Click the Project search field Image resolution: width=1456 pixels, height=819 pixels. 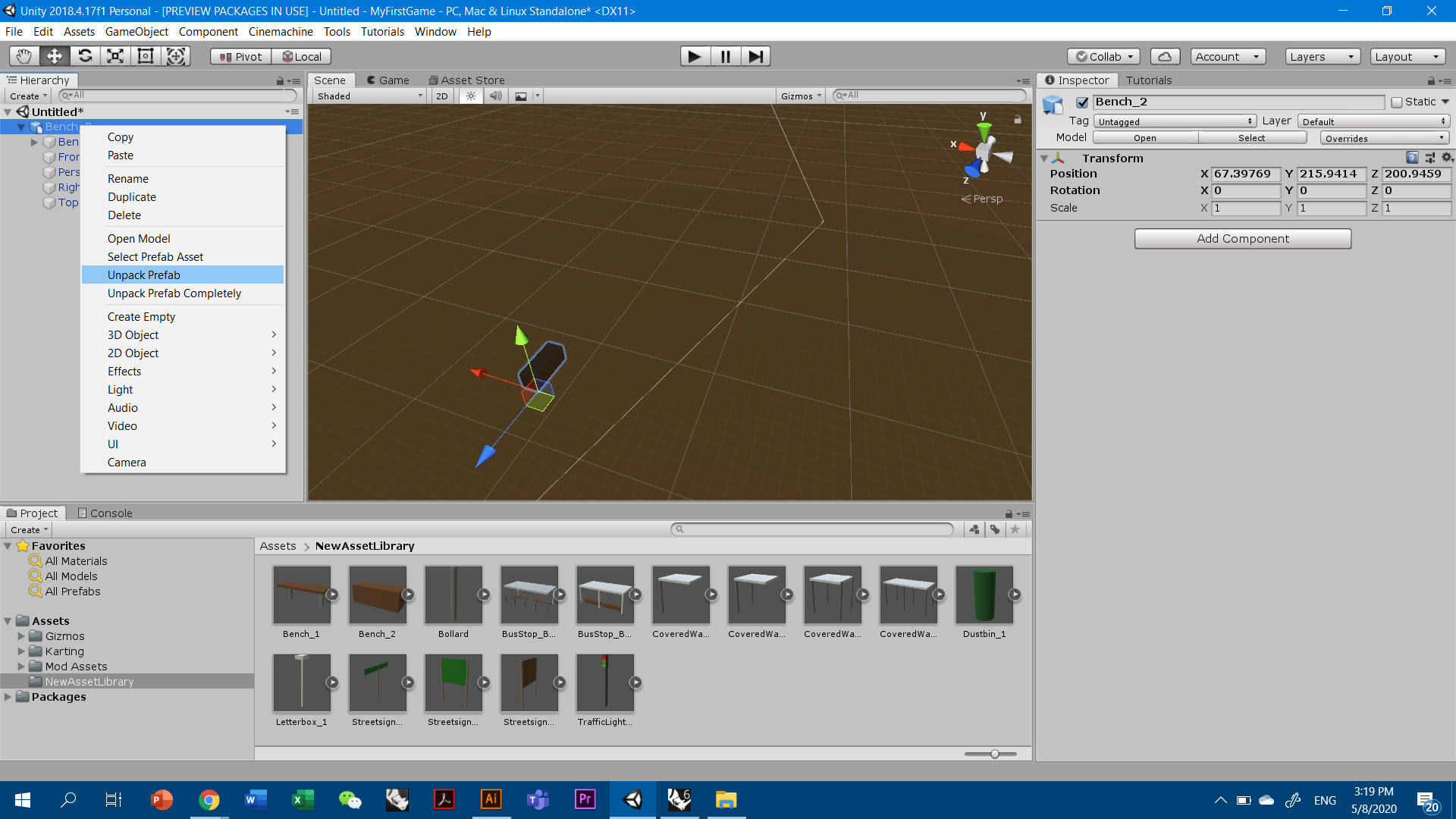point(812,529)
